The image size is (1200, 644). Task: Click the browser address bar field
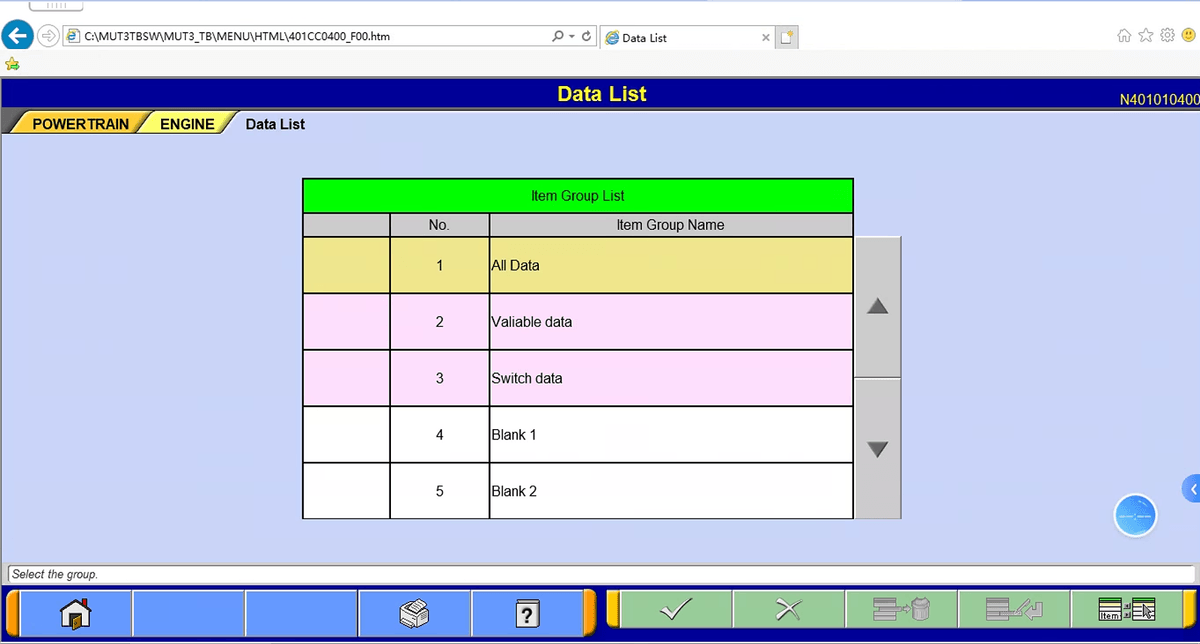click(300, 37)
